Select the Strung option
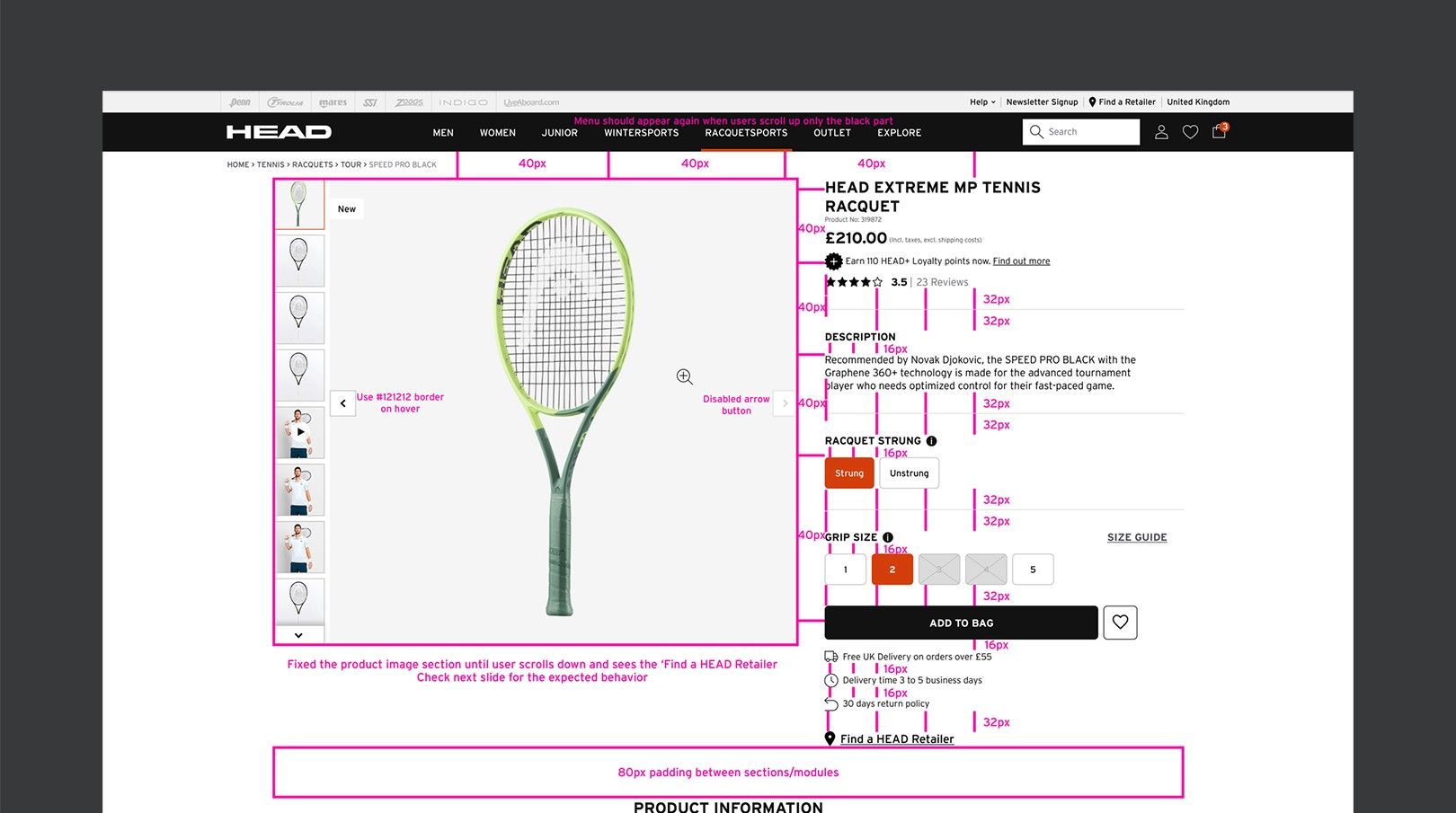The image size is (1456, 813). coord(849,473)
